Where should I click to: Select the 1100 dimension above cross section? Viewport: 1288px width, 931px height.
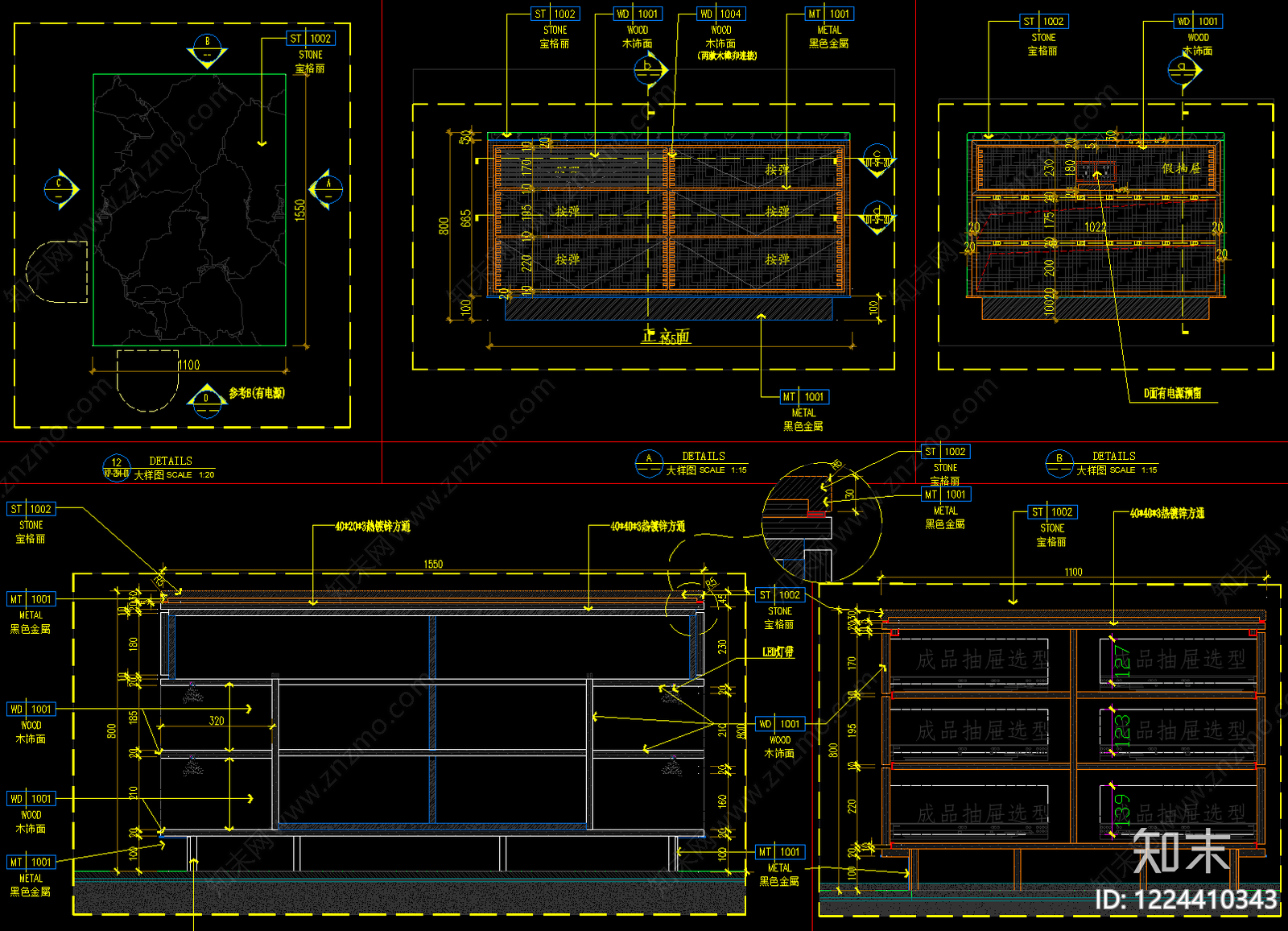pos(1073,572)
